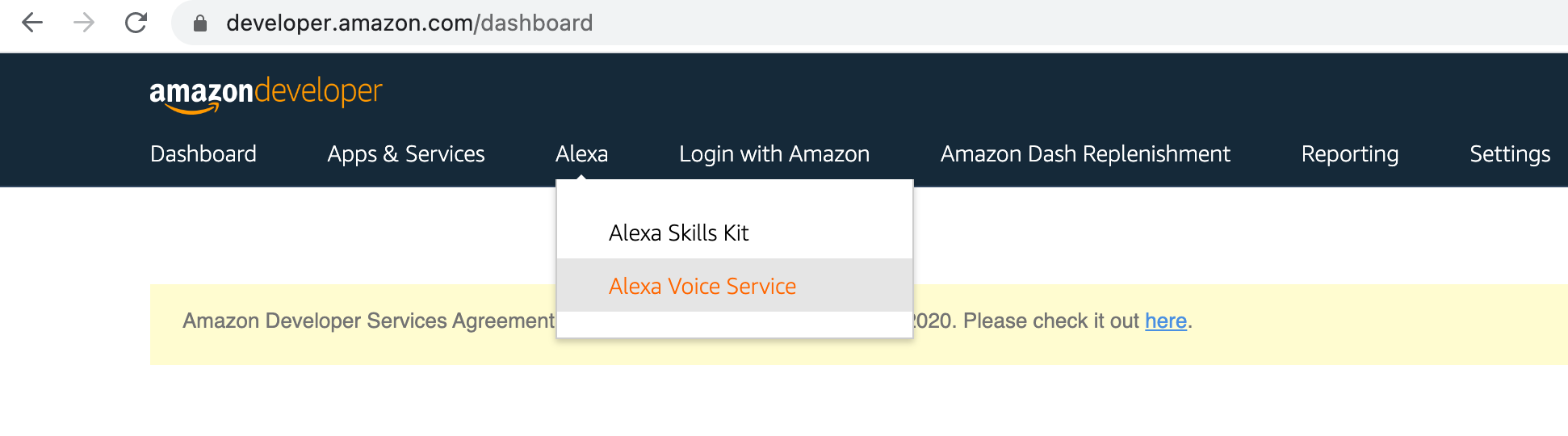Click the orange developer wordmark
The height and width of the screenshot is (436, 1568).
click(x=318, y=91)
